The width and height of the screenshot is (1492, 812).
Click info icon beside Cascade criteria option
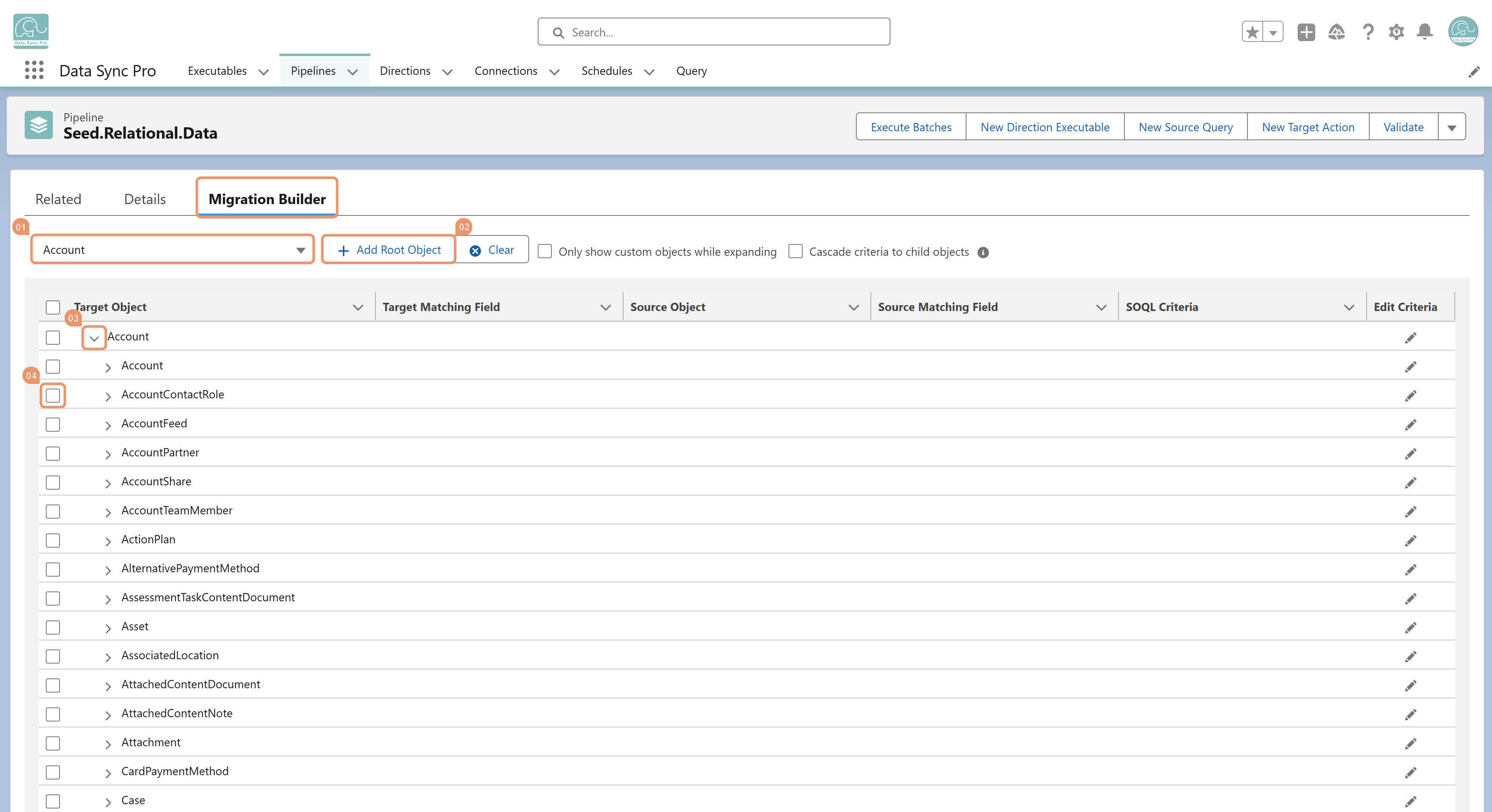(983, 252)
